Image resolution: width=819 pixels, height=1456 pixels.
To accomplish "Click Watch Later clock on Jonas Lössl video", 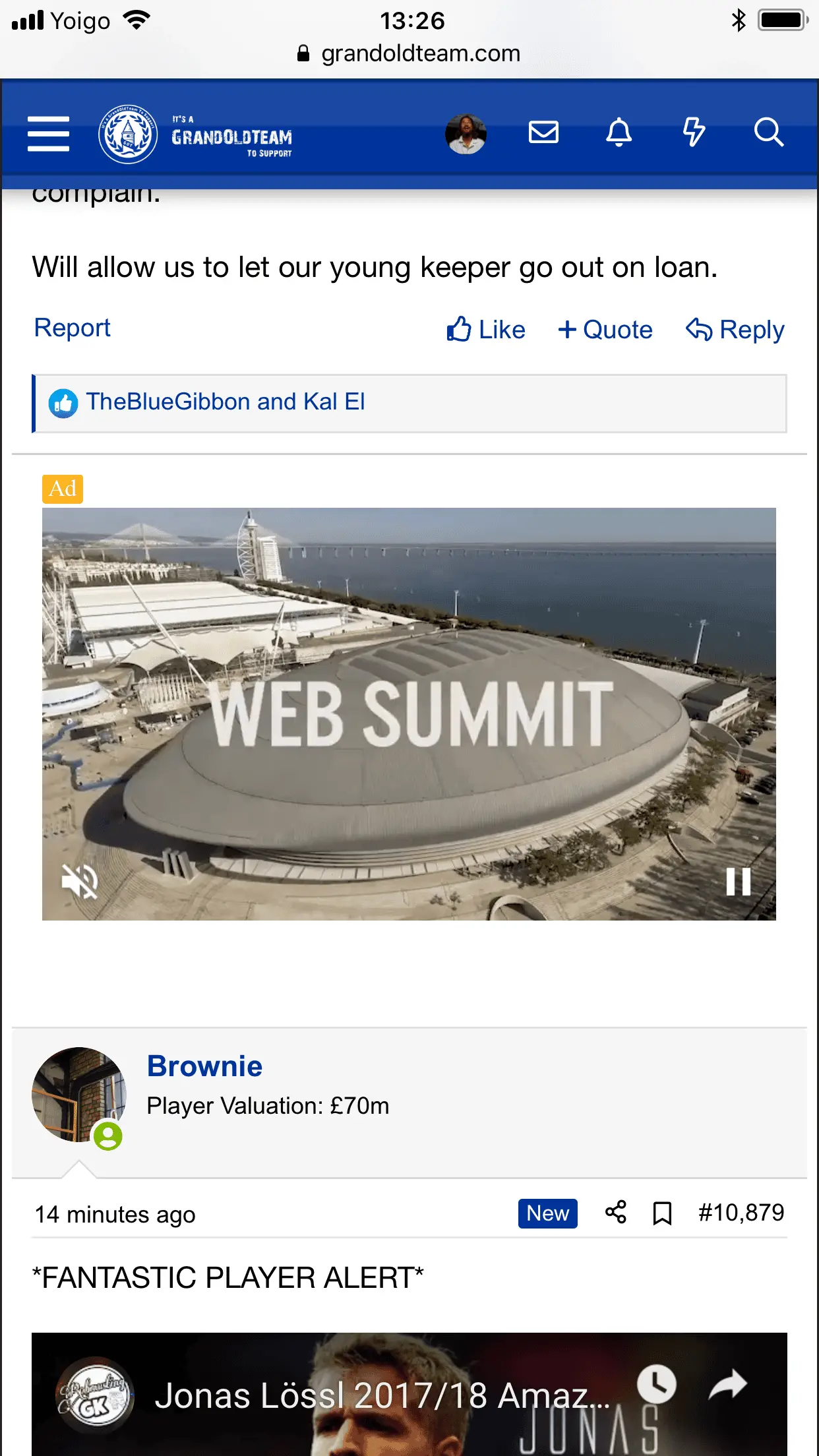I will [x=656, y=1384].
